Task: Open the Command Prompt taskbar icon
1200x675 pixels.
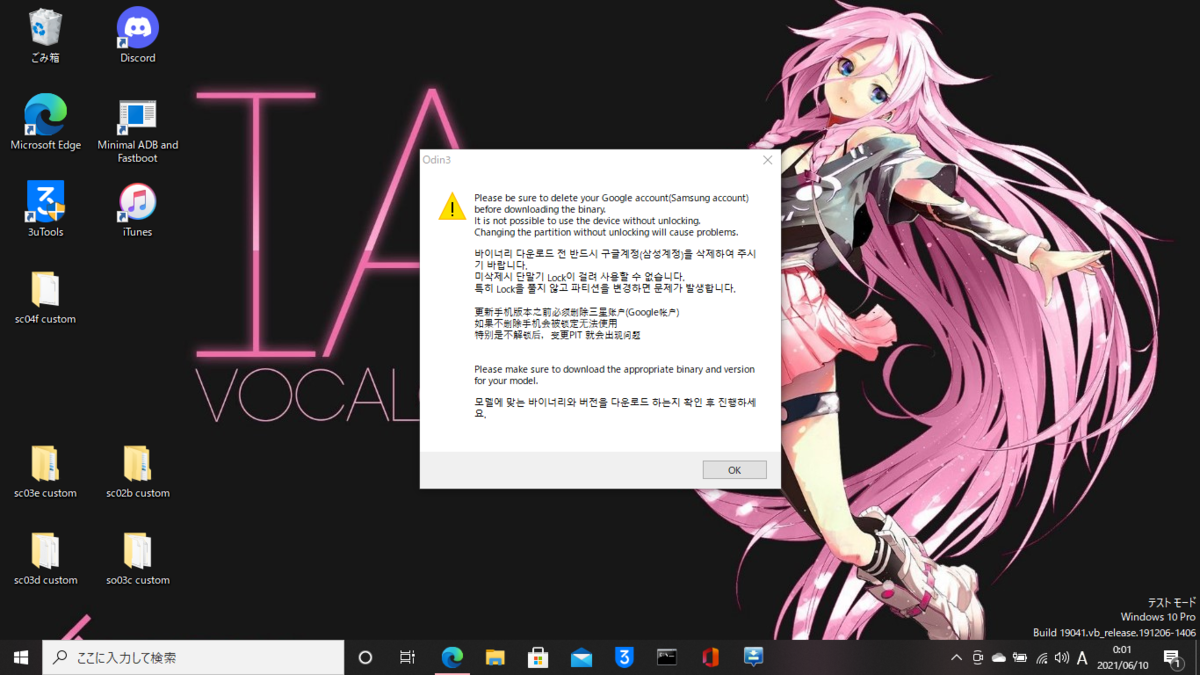Action: click(x=667, y=657)
